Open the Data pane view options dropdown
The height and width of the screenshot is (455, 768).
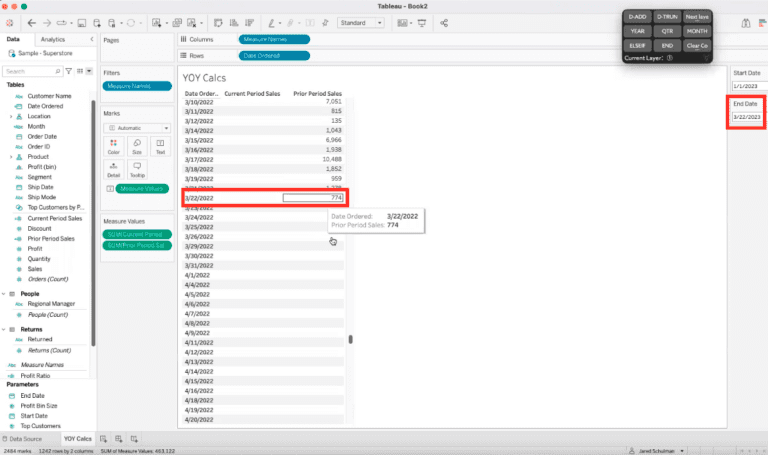(x=89, y=72)
